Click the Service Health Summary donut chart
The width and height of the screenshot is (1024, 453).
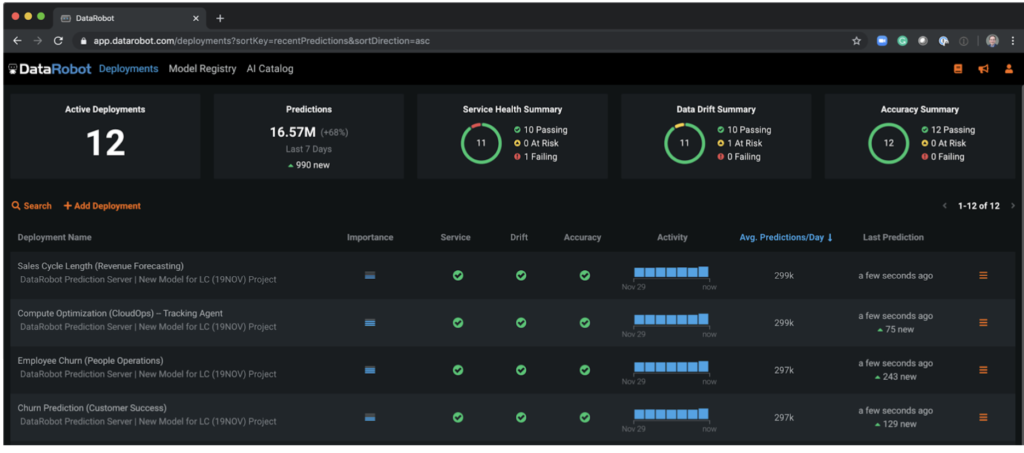481,143
